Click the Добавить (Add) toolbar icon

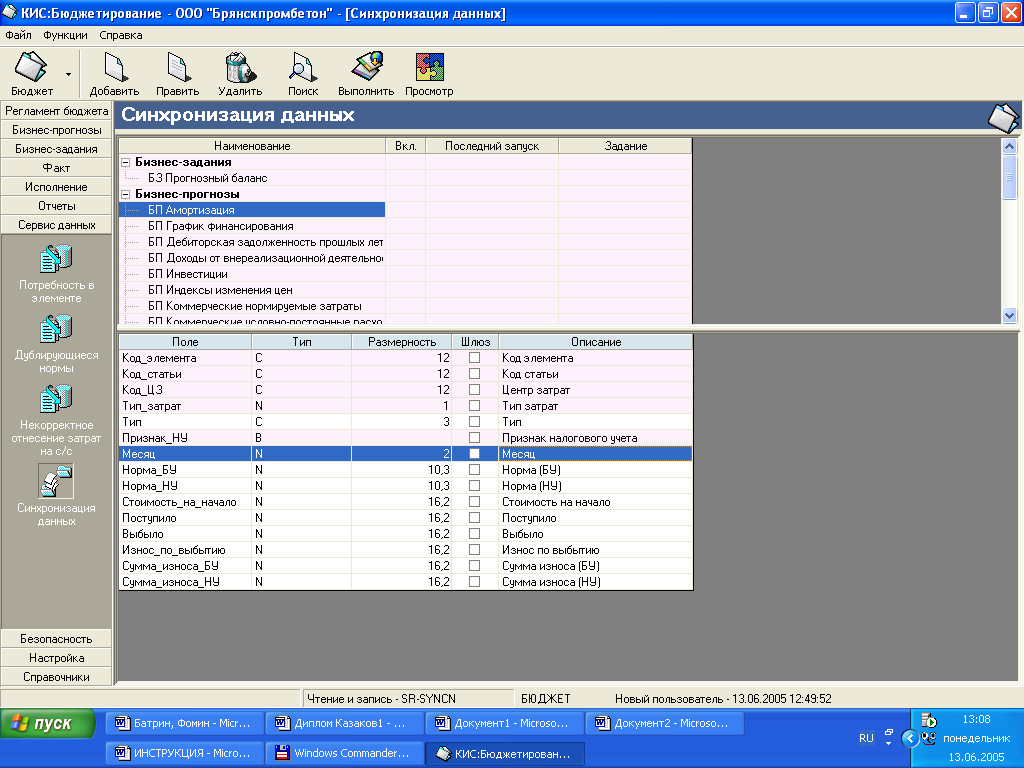click(113, 68)
